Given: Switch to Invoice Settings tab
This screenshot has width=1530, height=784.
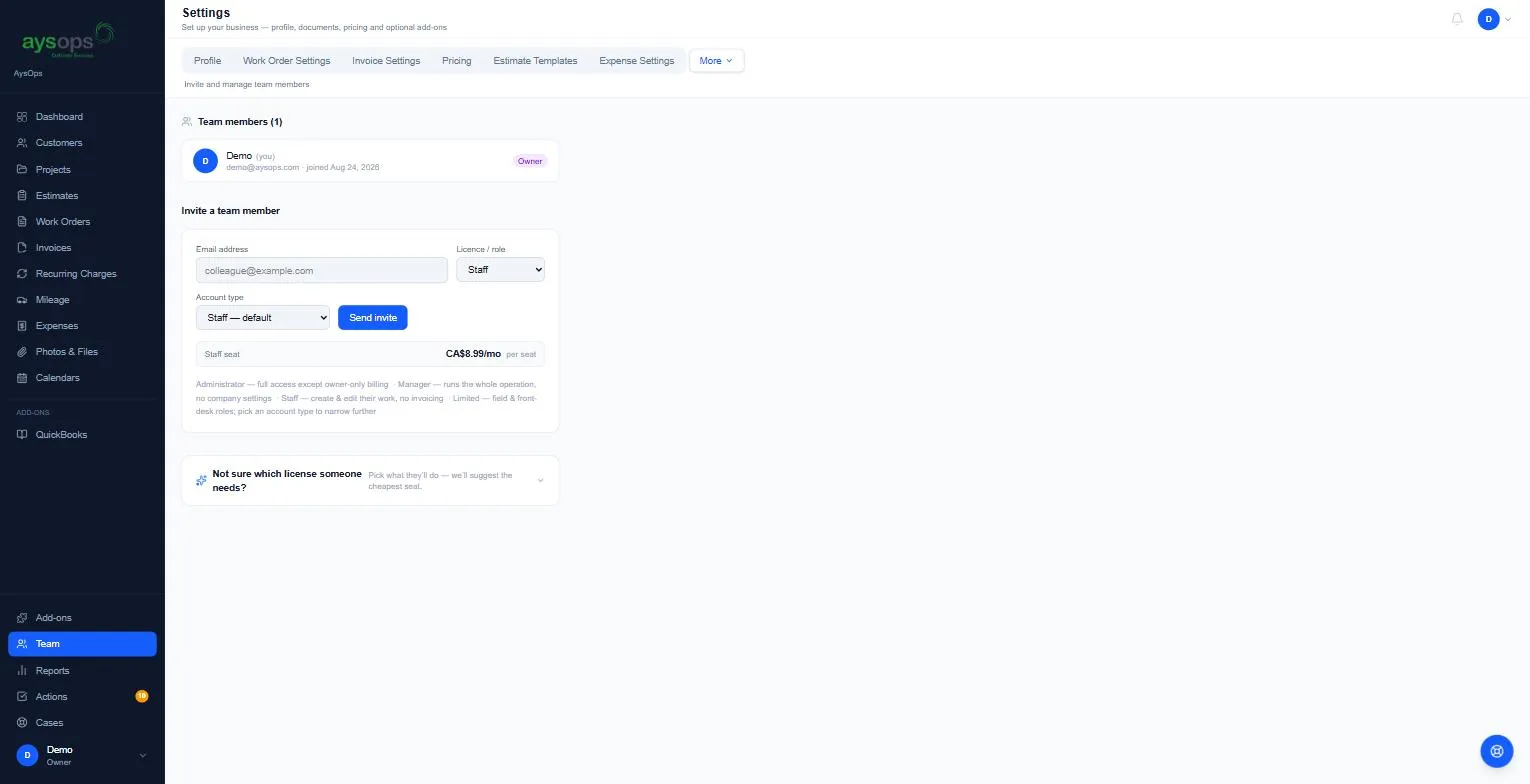Looking at the screenshot, I should [x=386, y=61].
